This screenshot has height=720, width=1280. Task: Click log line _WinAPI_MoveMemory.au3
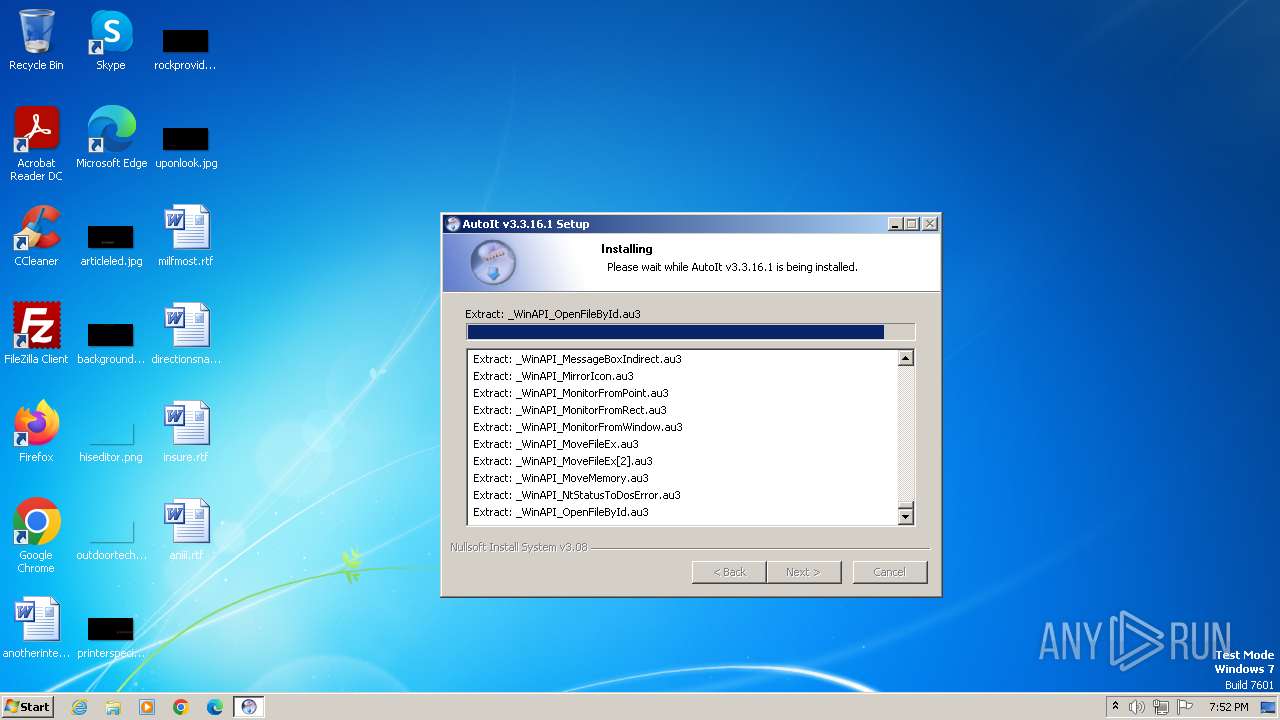[560, 478]
